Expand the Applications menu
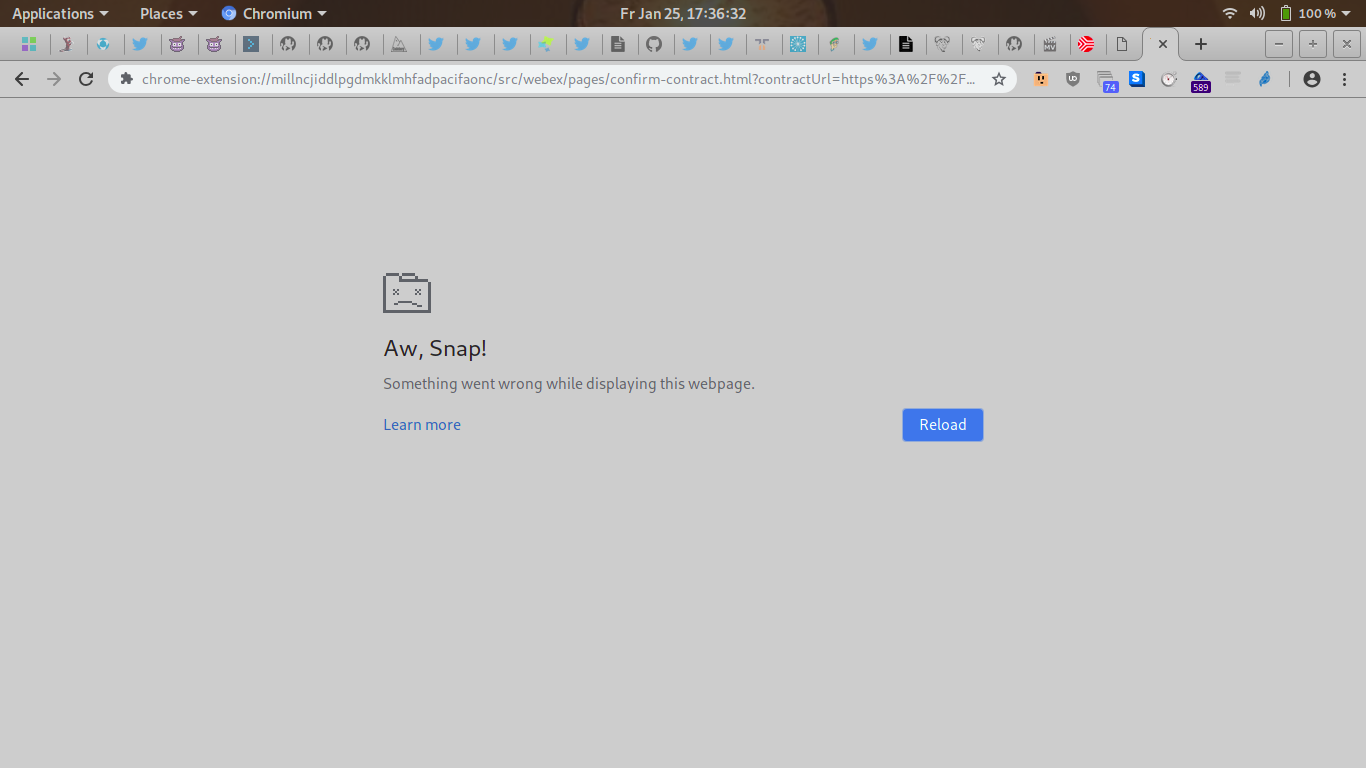The height and width of the screenshot is (768, 1366). [60, 14]
